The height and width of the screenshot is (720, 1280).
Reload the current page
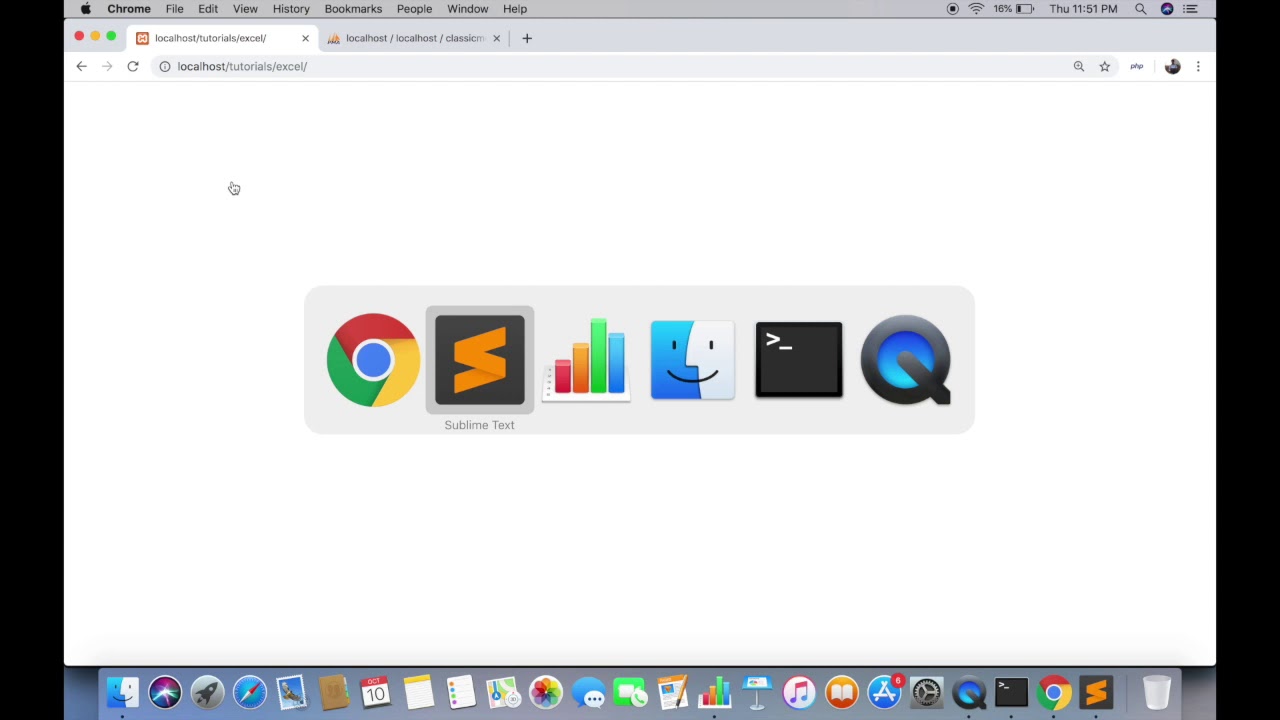click(x=133, y=66)
